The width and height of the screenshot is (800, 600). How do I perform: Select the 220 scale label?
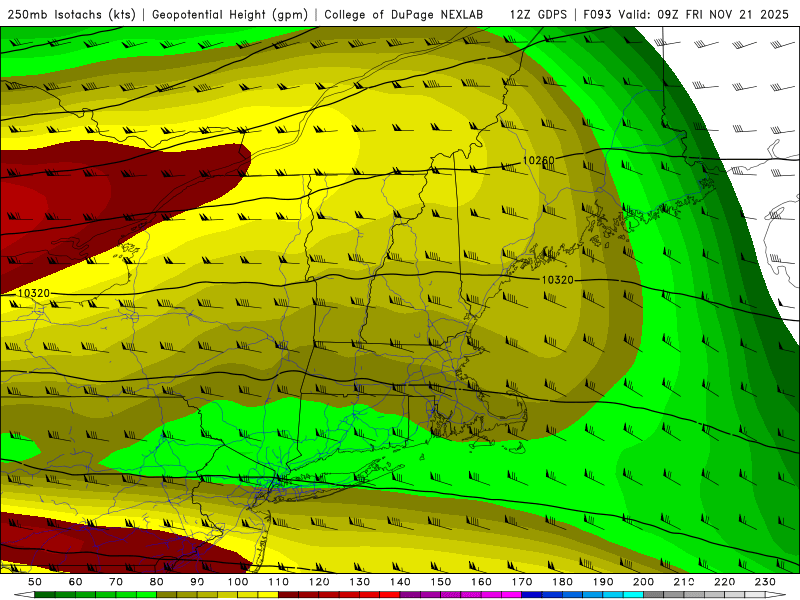pyautogui.click(x=724, y=582)
